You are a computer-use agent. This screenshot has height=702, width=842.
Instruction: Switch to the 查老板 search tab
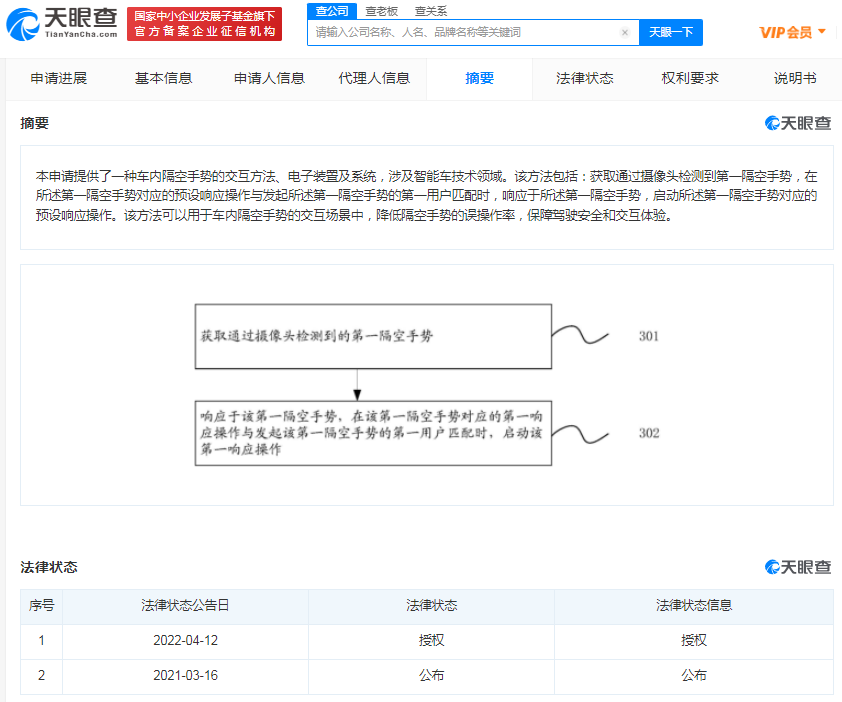pos(381,11)
